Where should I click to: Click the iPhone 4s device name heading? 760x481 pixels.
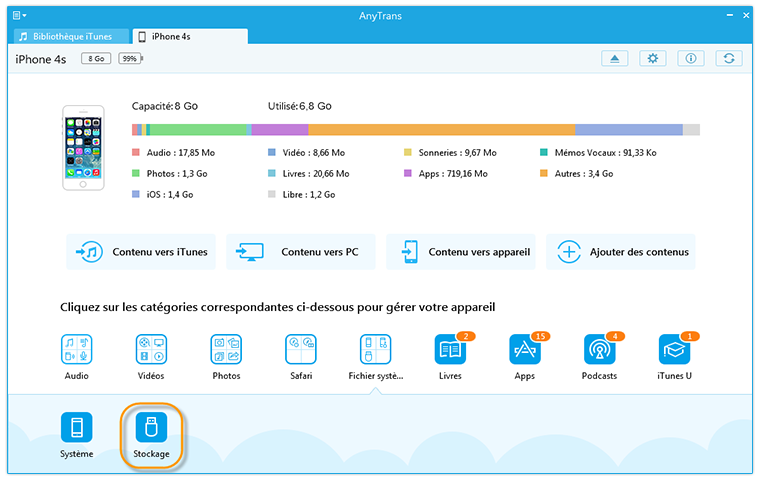41,59
